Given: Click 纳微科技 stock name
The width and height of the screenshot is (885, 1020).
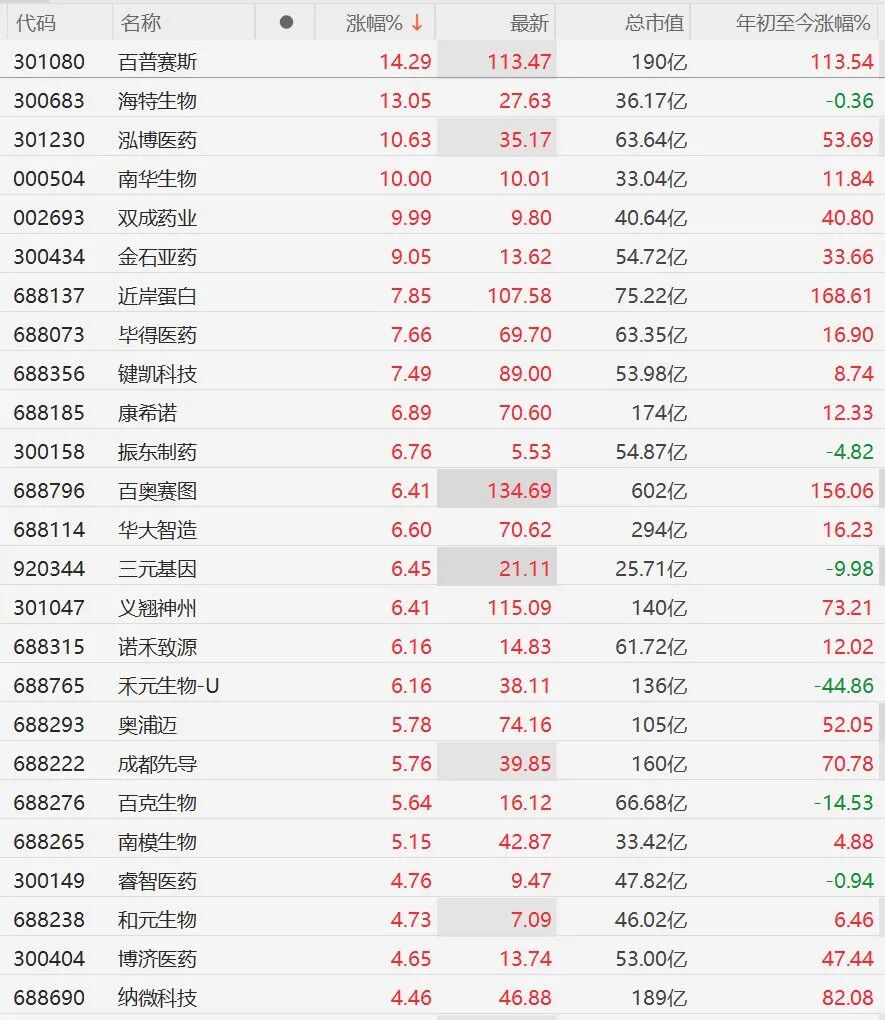Looking at the screenshot, I should click(x=157, y=999).
